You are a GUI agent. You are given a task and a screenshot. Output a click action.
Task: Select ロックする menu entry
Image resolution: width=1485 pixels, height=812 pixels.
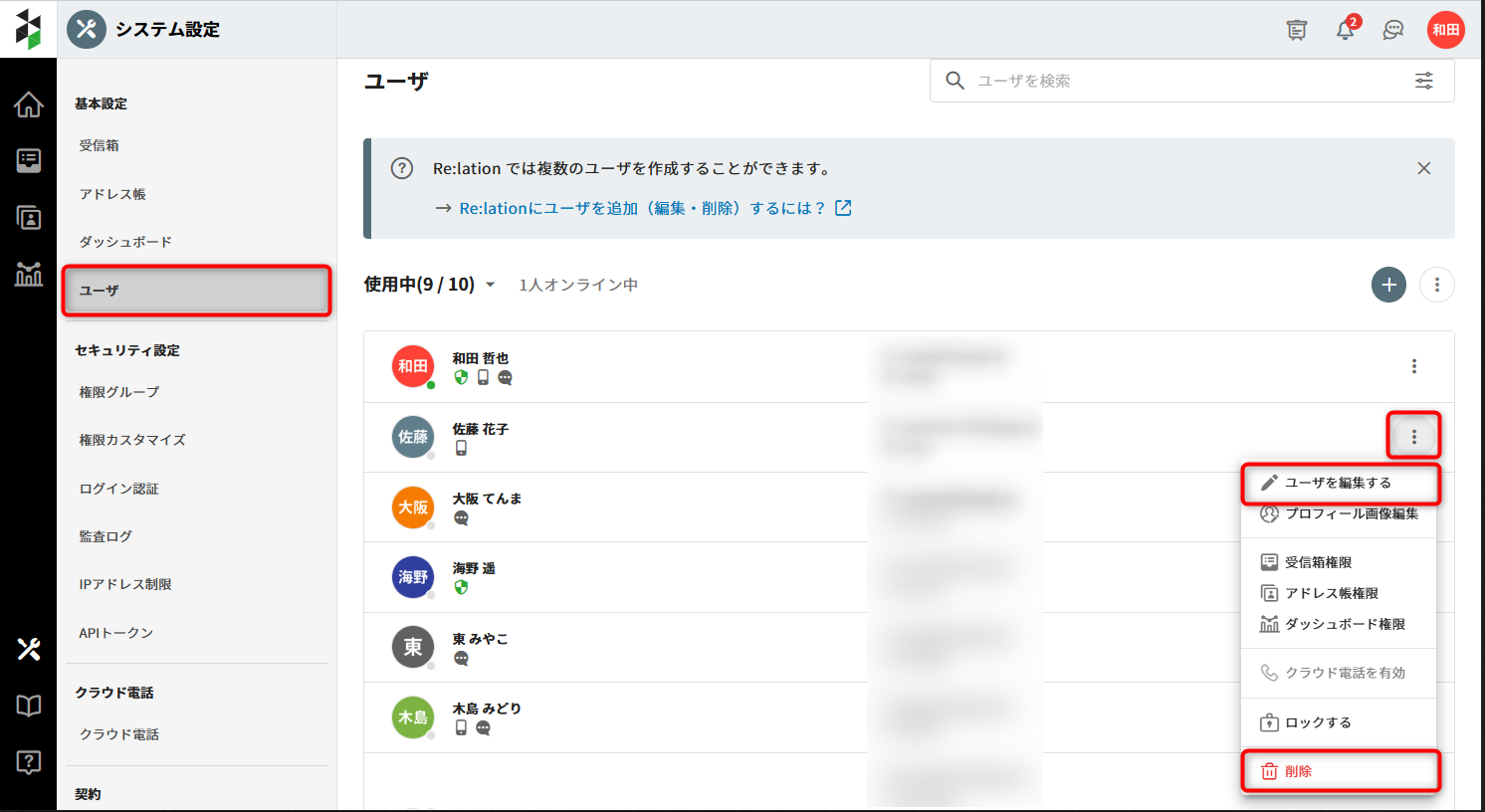[x=1318, y=722]
